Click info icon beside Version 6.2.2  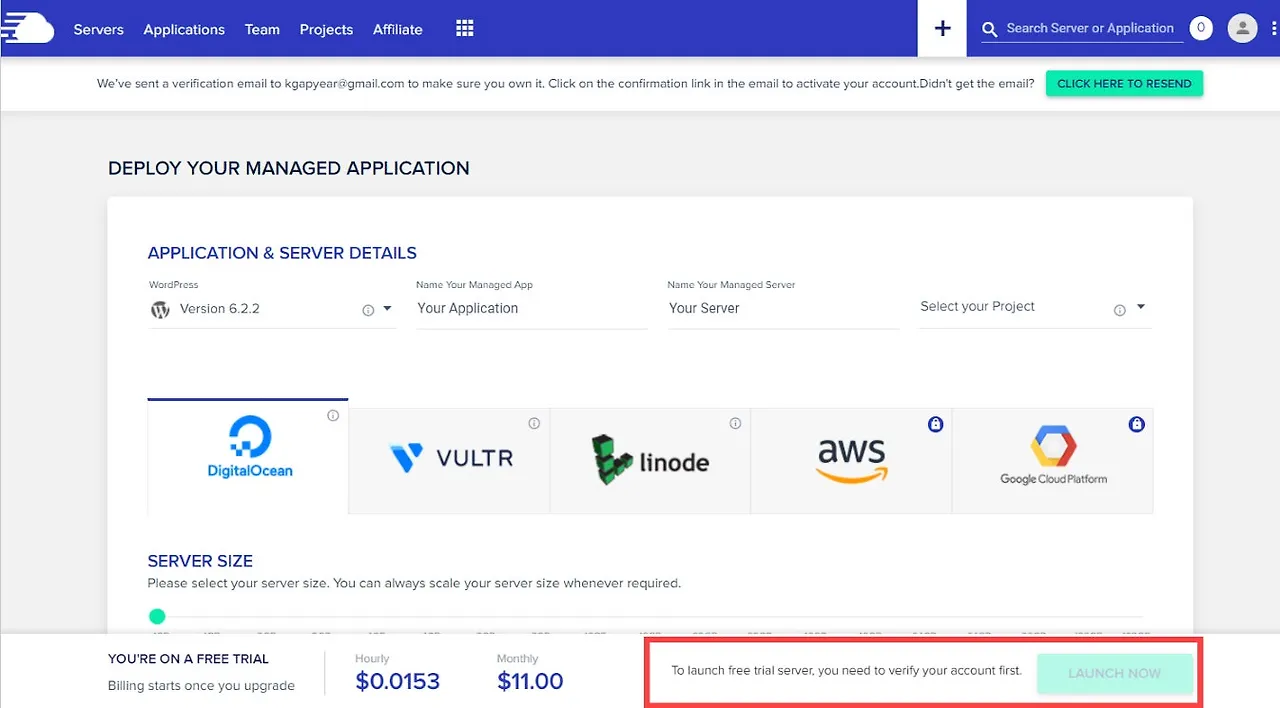368,310
